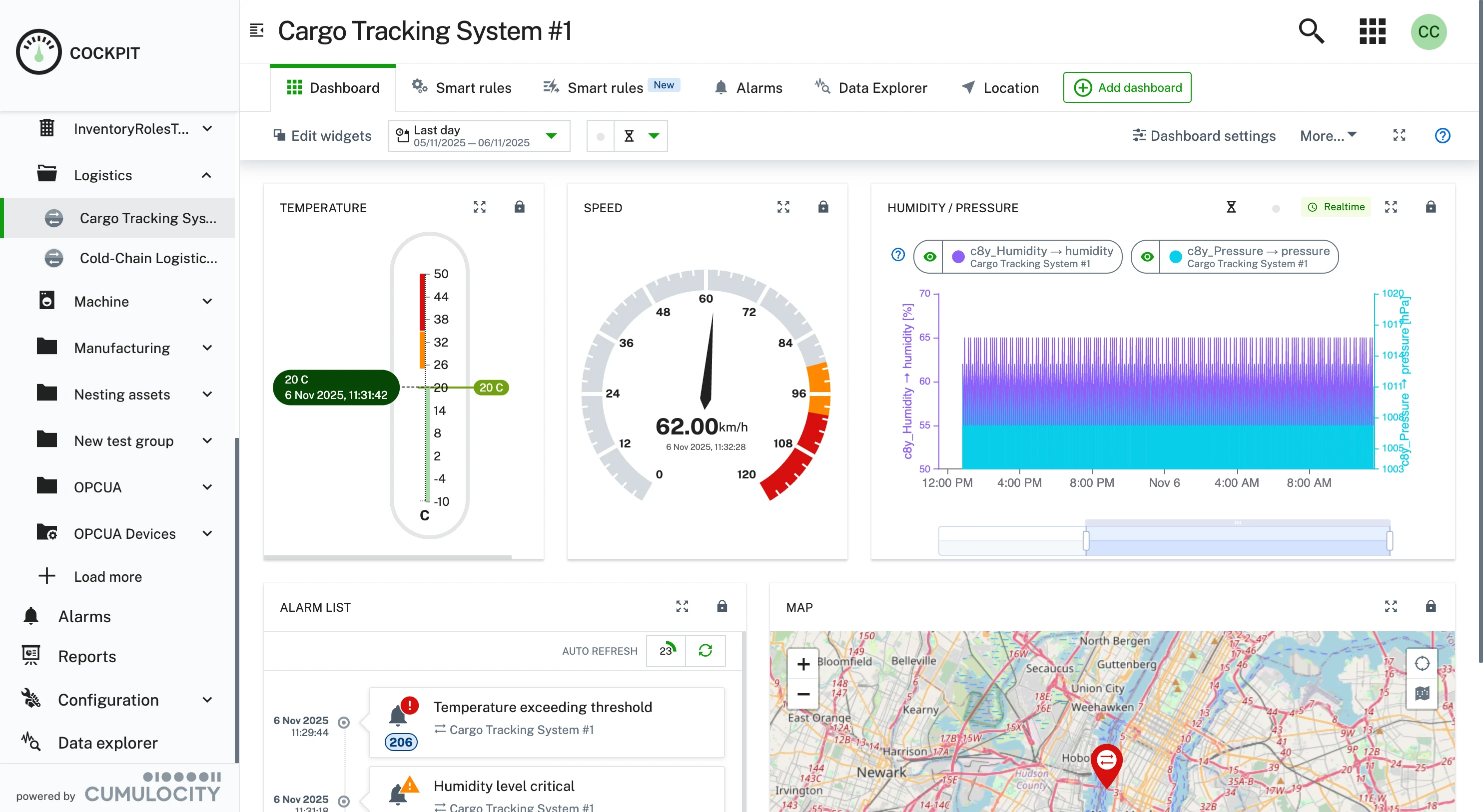The height and width of the screenshot is (812, 1483).
Task: Click the lock icon on Speed widget
Action: click(x=822, y=207)
